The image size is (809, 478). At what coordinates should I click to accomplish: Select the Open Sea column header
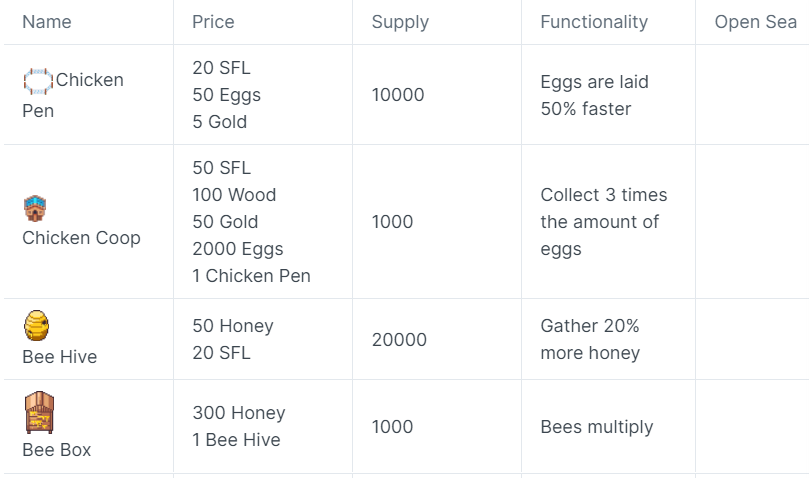pyautogui.click(x=755, y=22)
